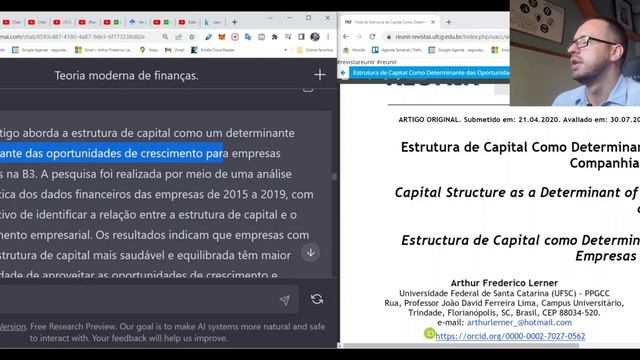Open the profile avatar in left browser
640x360 pixels.
tap(315, 37)
